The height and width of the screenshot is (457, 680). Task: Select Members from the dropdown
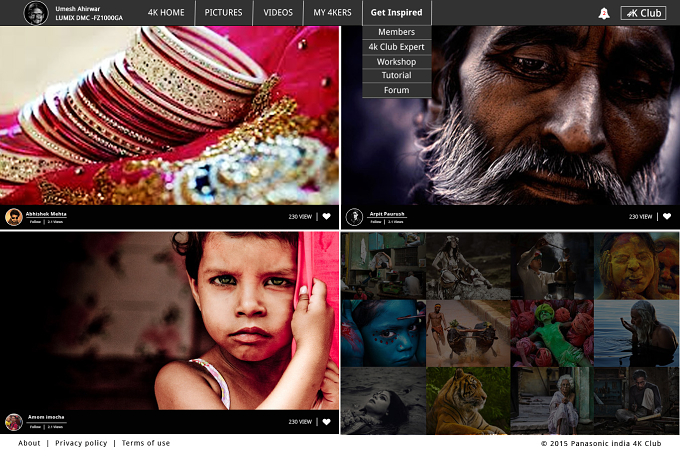coord(396,32)
